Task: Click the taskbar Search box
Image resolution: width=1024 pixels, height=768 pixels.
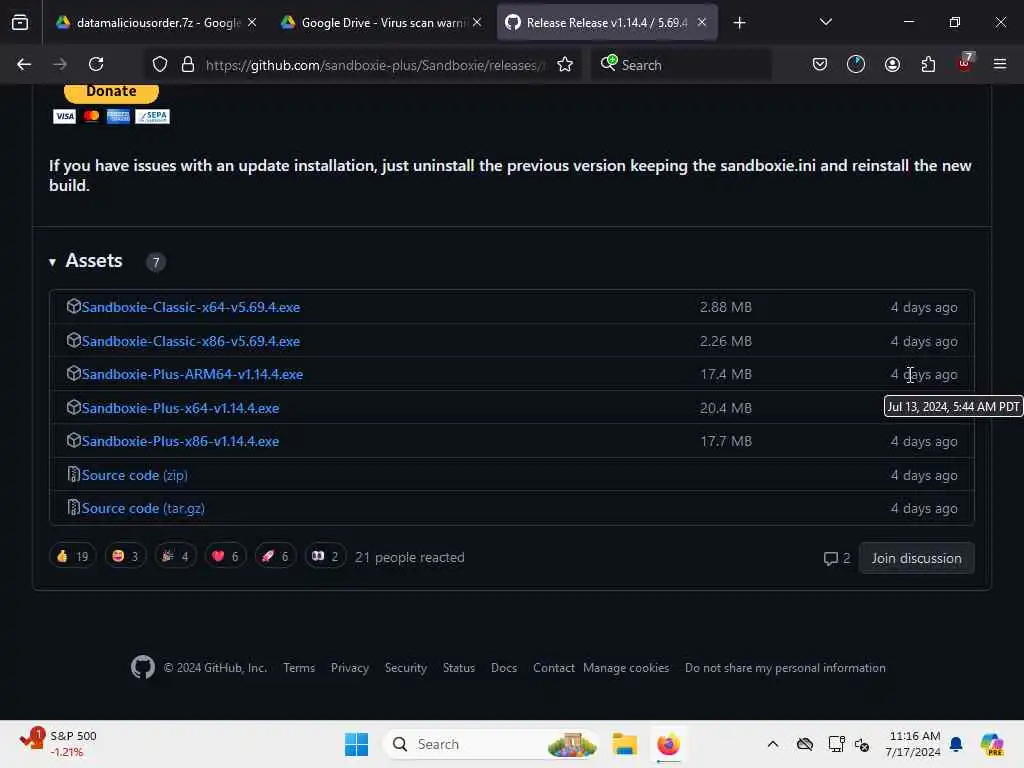Action: [x=491, y=744]
